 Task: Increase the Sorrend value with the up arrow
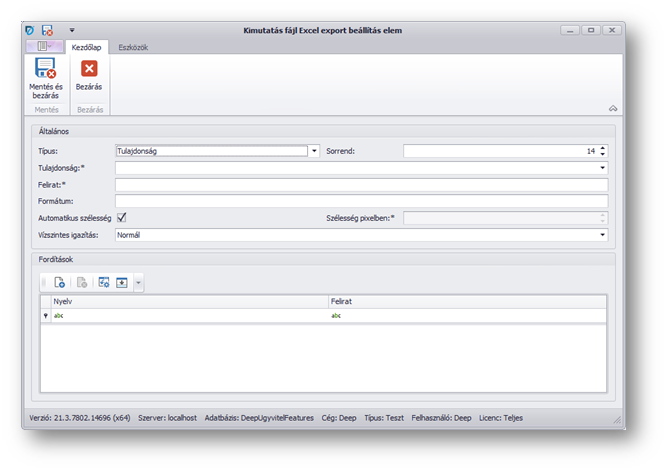[x=603, y=148]
